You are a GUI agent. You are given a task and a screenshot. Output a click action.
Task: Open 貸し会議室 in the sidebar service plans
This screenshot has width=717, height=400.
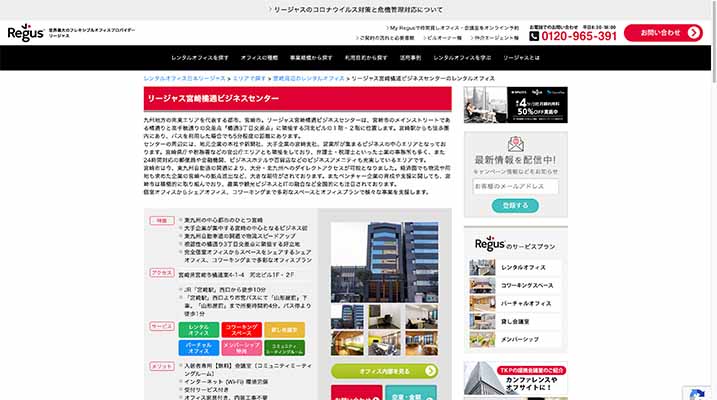click(x=515, y=322)
